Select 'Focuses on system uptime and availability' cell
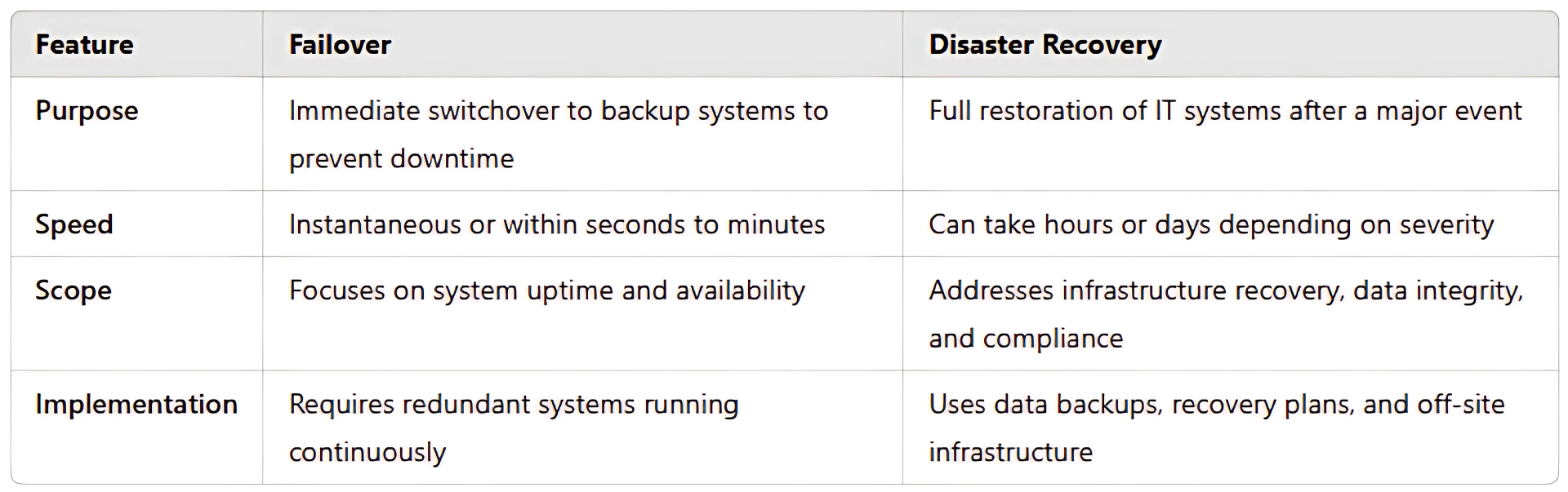The height and width of the screenshot is (492, 1568). pyautogui.click(x=546, y=290)
